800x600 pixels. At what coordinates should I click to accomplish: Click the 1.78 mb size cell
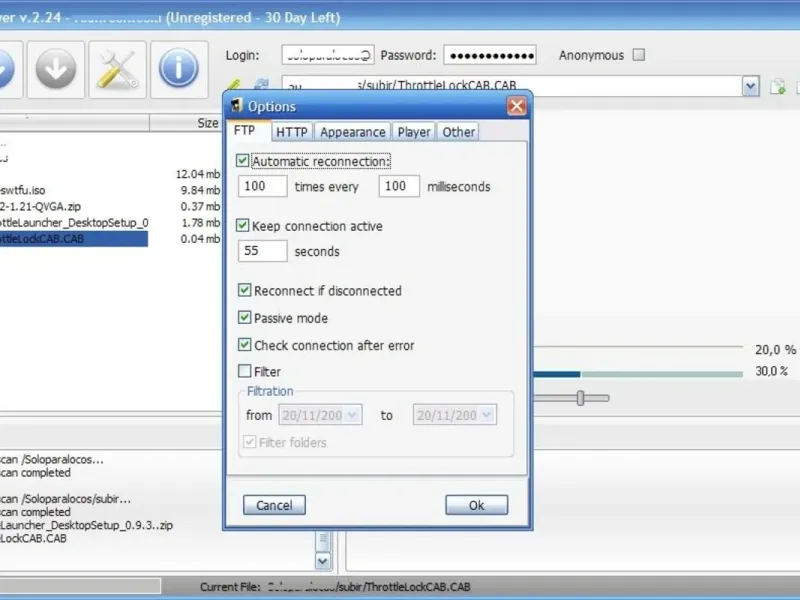pos(201,223)
